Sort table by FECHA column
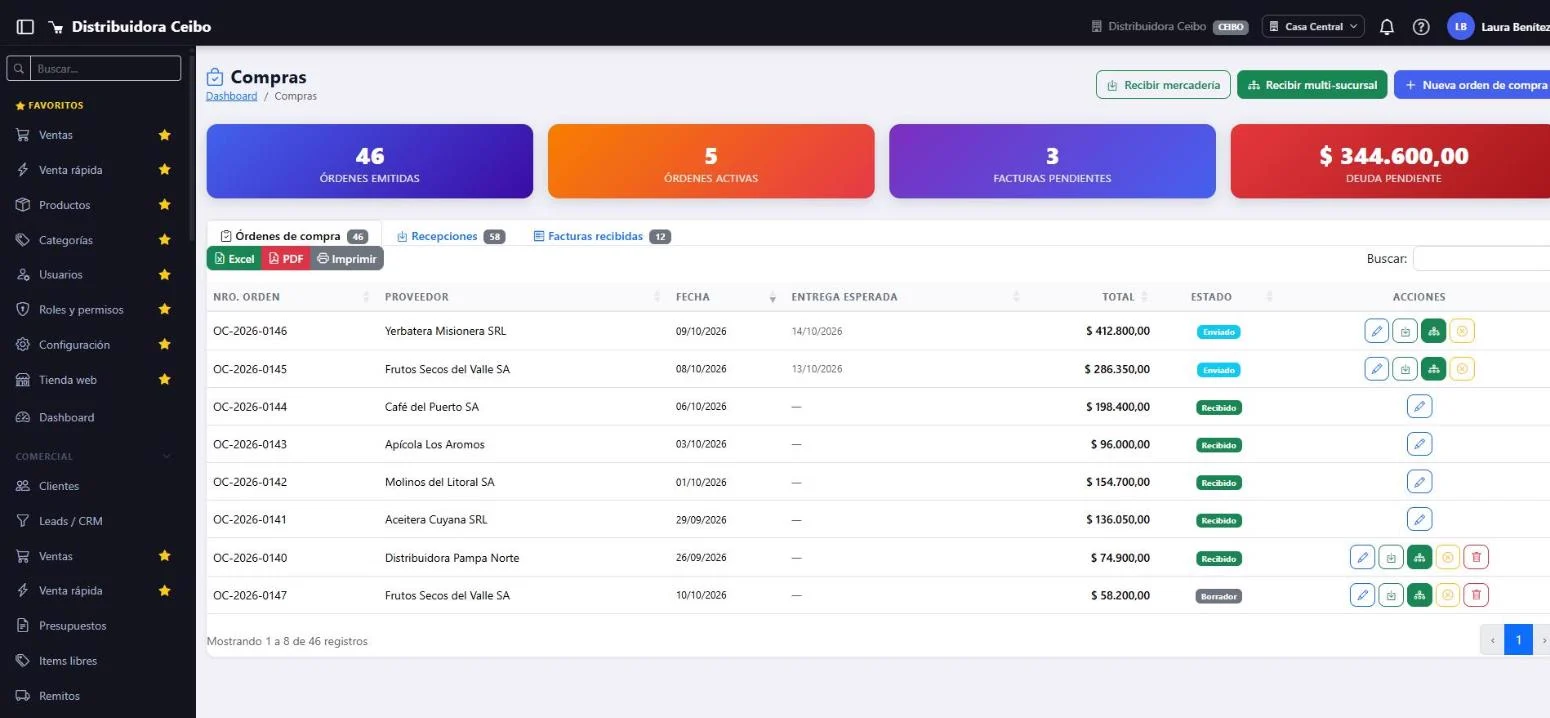 pos(726,297)
